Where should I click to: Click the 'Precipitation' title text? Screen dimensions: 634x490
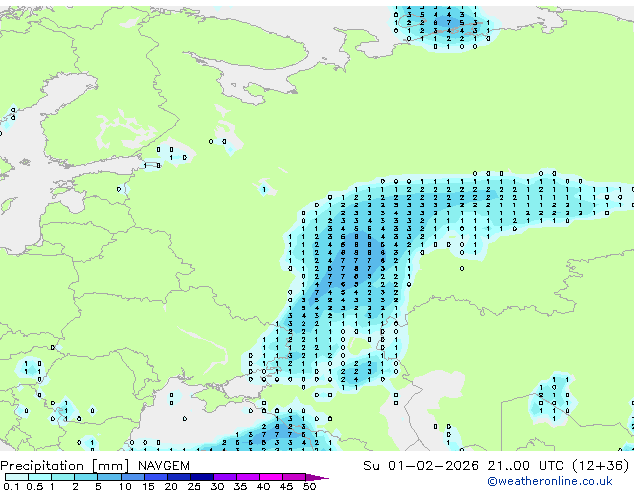(x=42, y=466)
